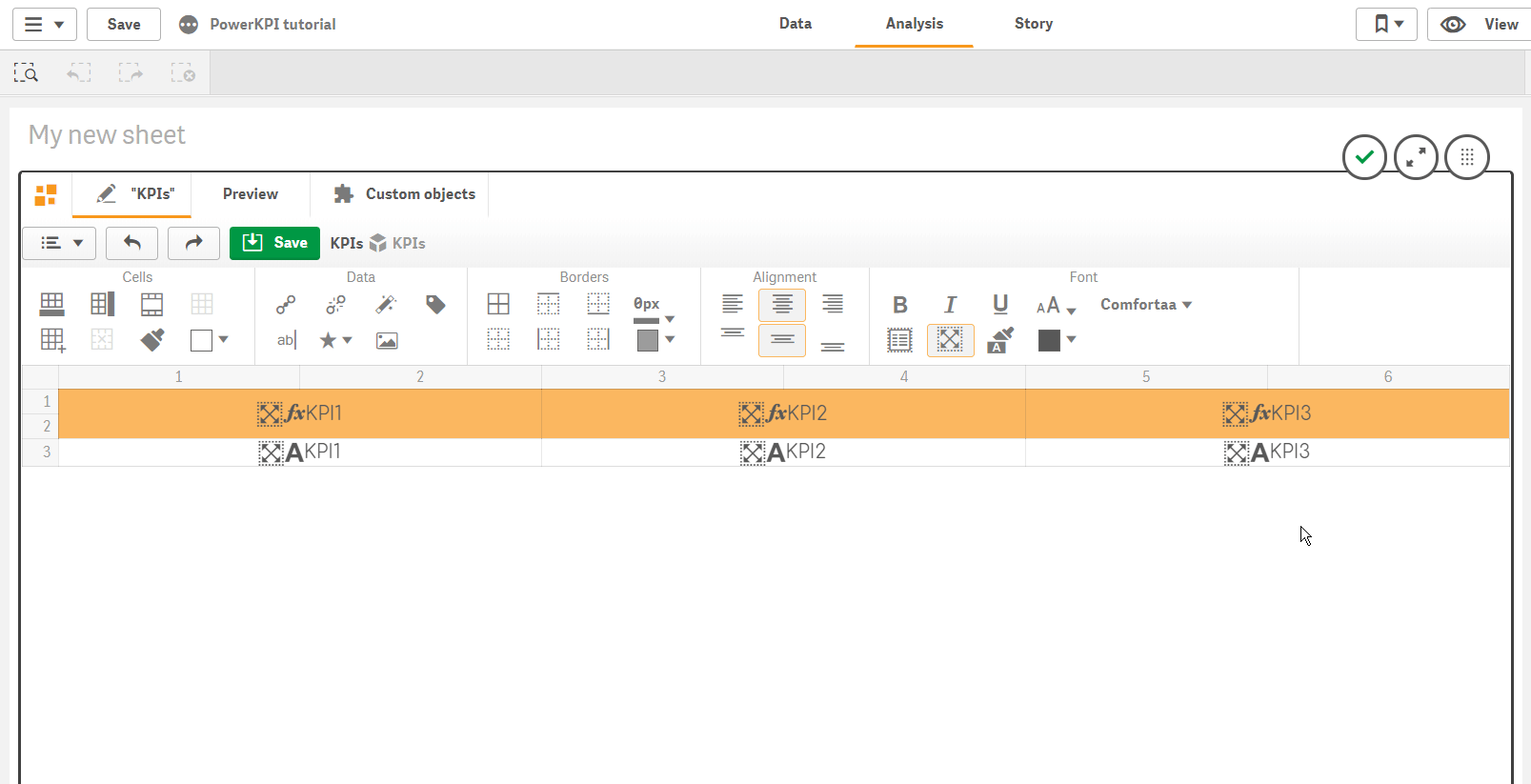Open the Story tab
1531x784 pixels.
click(x=1033, y=24)
